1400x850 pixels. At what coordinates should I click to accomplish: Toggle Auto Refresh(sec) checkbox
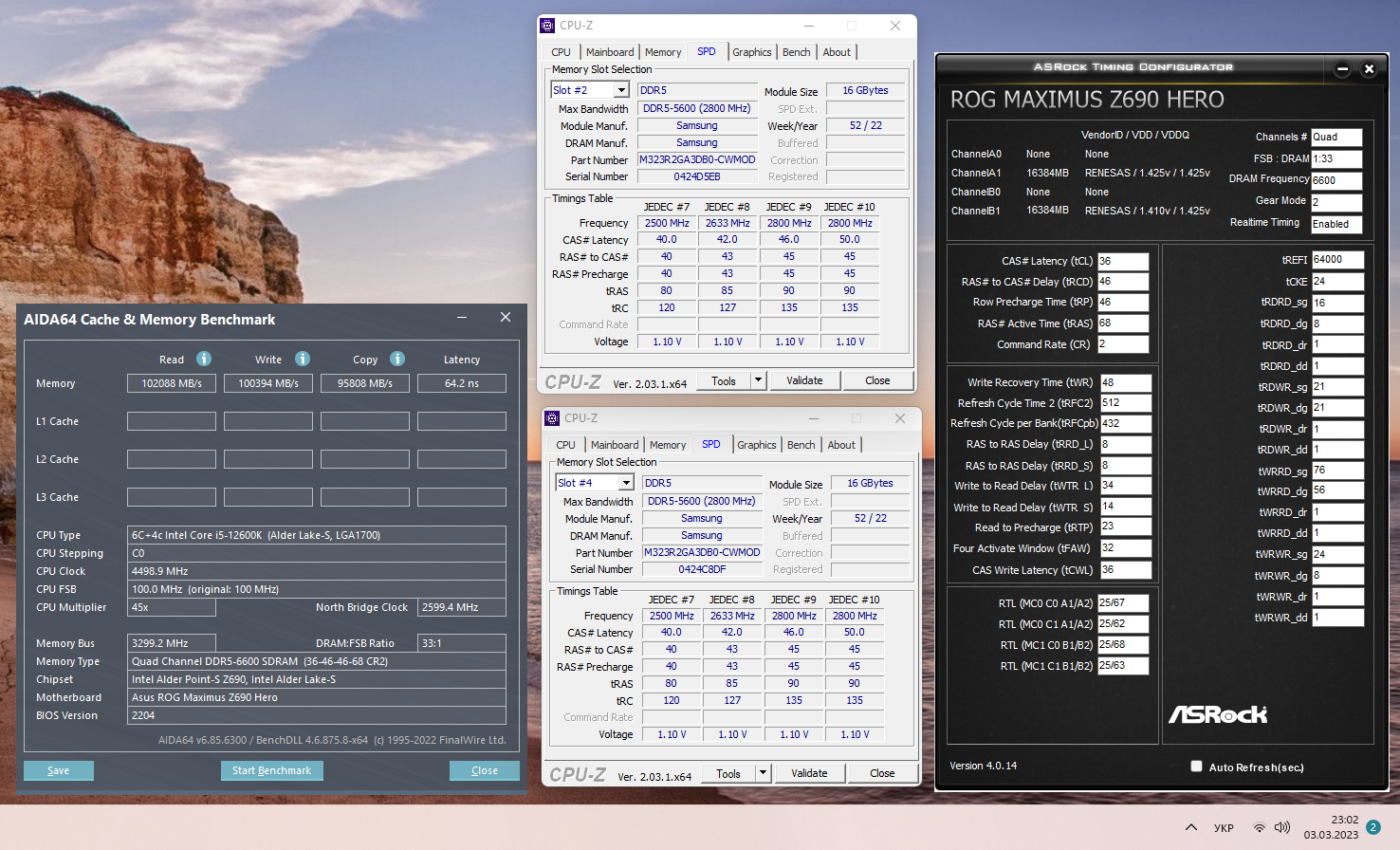[1196, 767]
